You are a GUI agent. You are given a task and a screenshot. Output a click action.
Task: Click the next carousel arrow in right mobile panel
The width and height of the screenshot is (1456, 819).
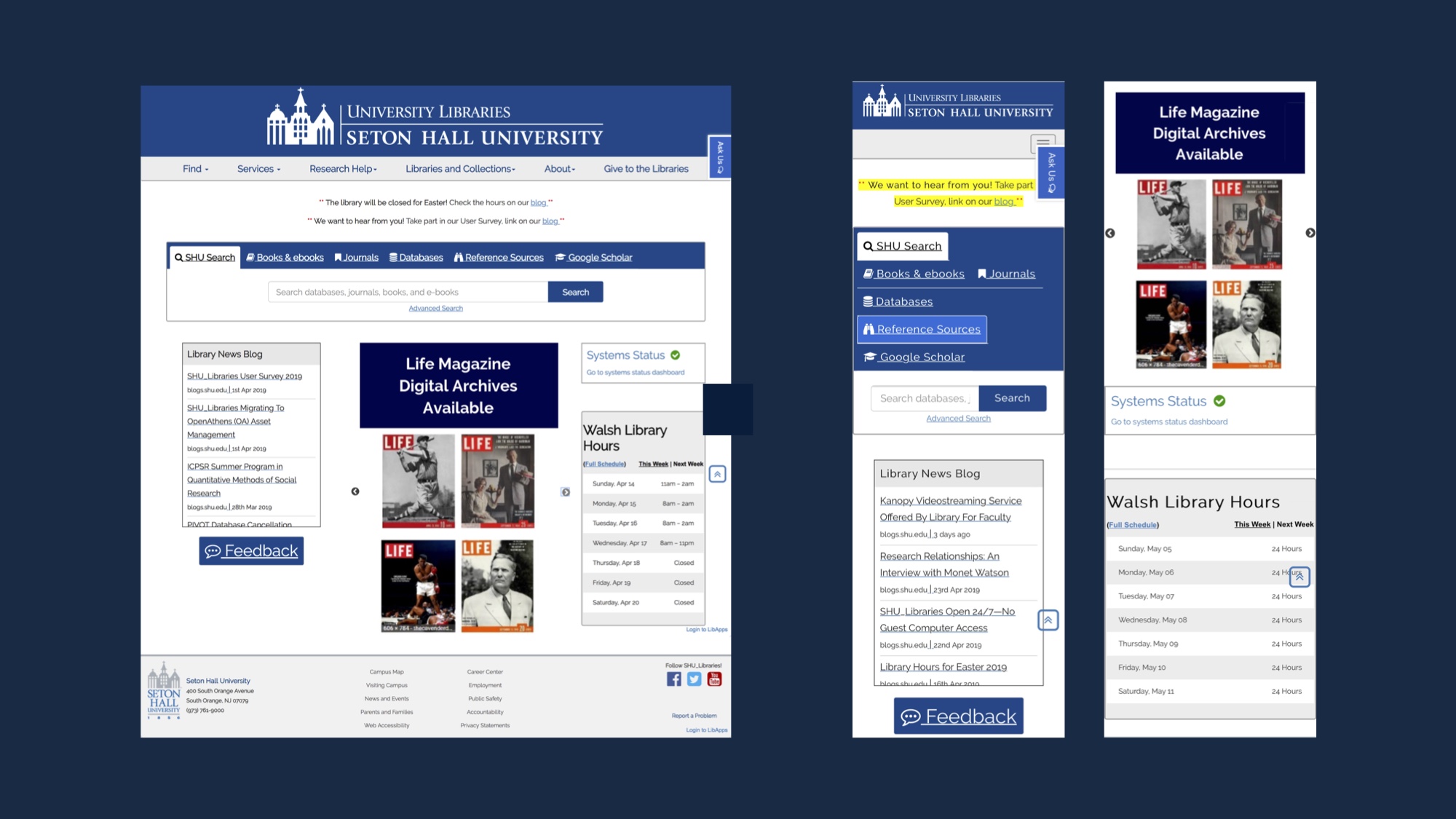pyautogui.click(x=1310, y=233)
